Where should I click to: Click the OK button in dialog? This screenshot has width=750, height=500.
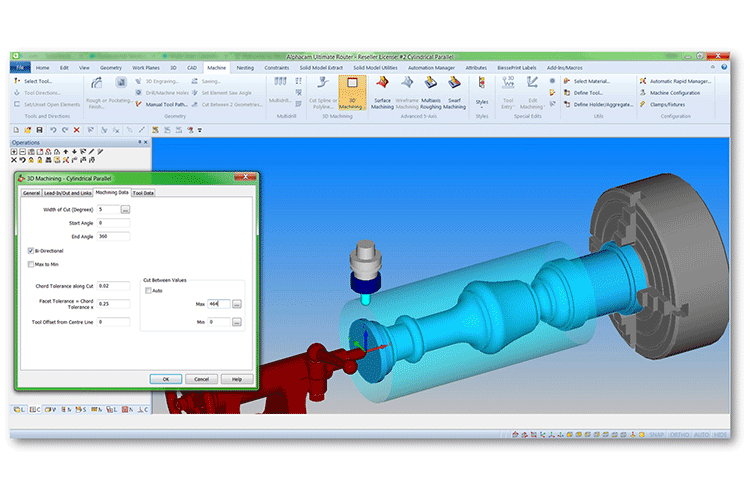(165, 379)
